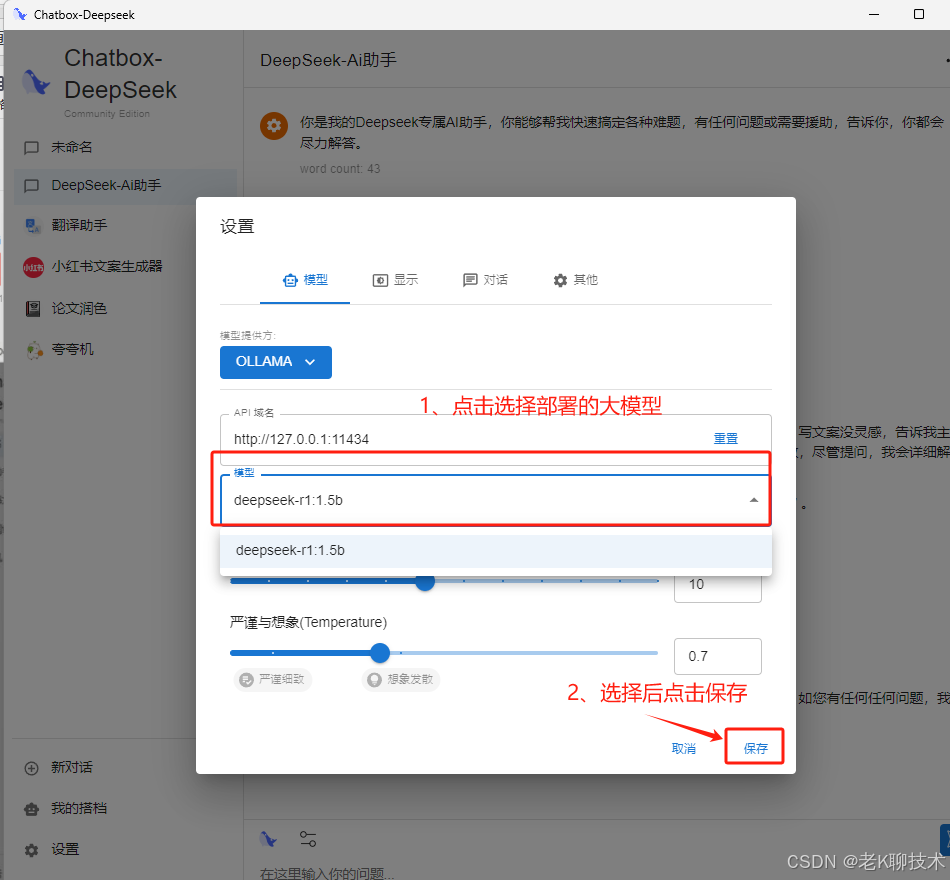Click the plus icon next to 新对话
950x880 pixels.
tap(32, 768)
